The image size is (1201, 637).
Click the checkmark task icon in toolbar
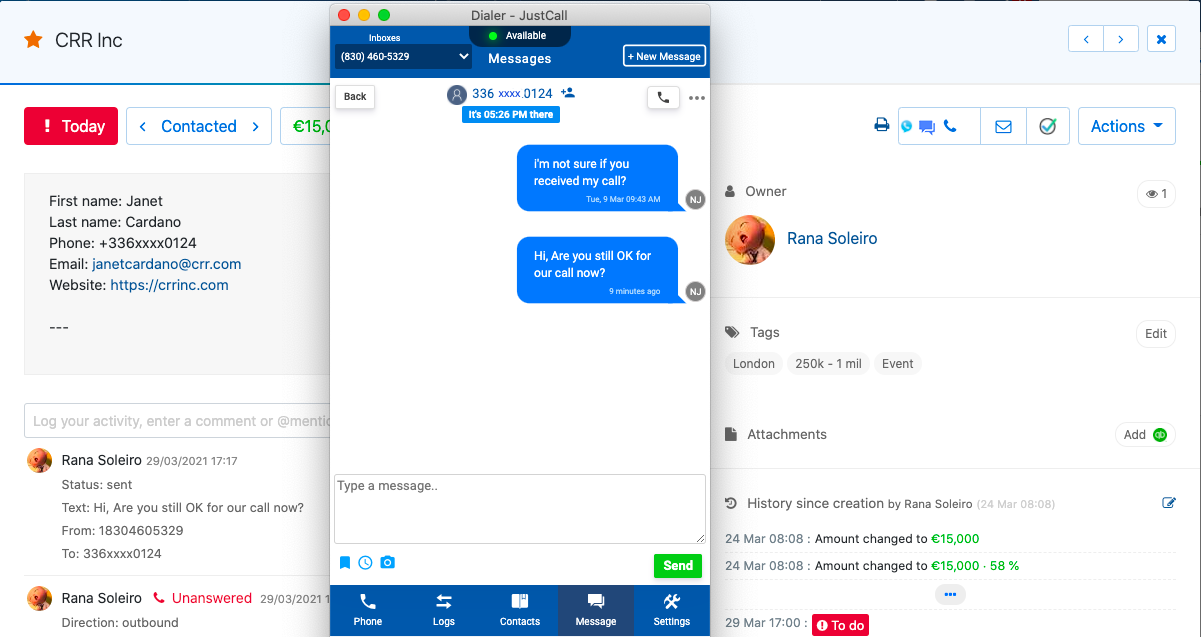(x=1047, y=127)
